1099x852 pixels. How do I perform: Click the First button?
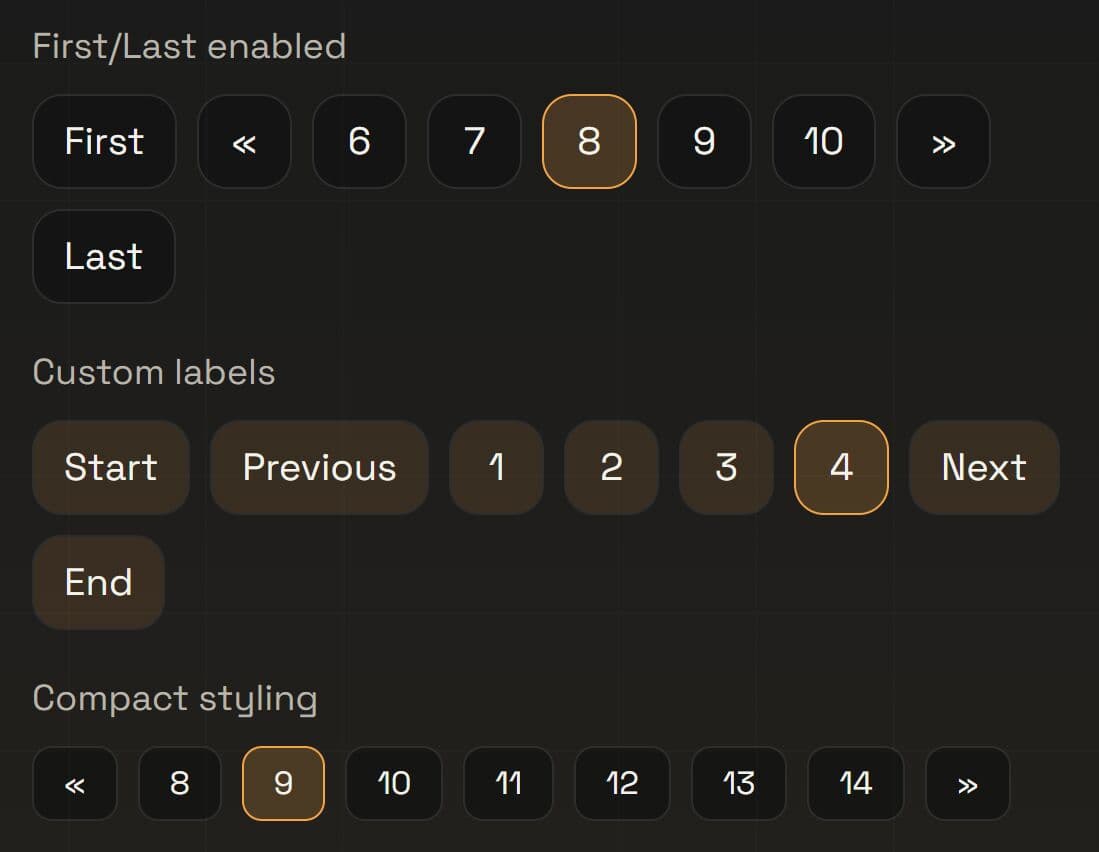coord(103,142)
